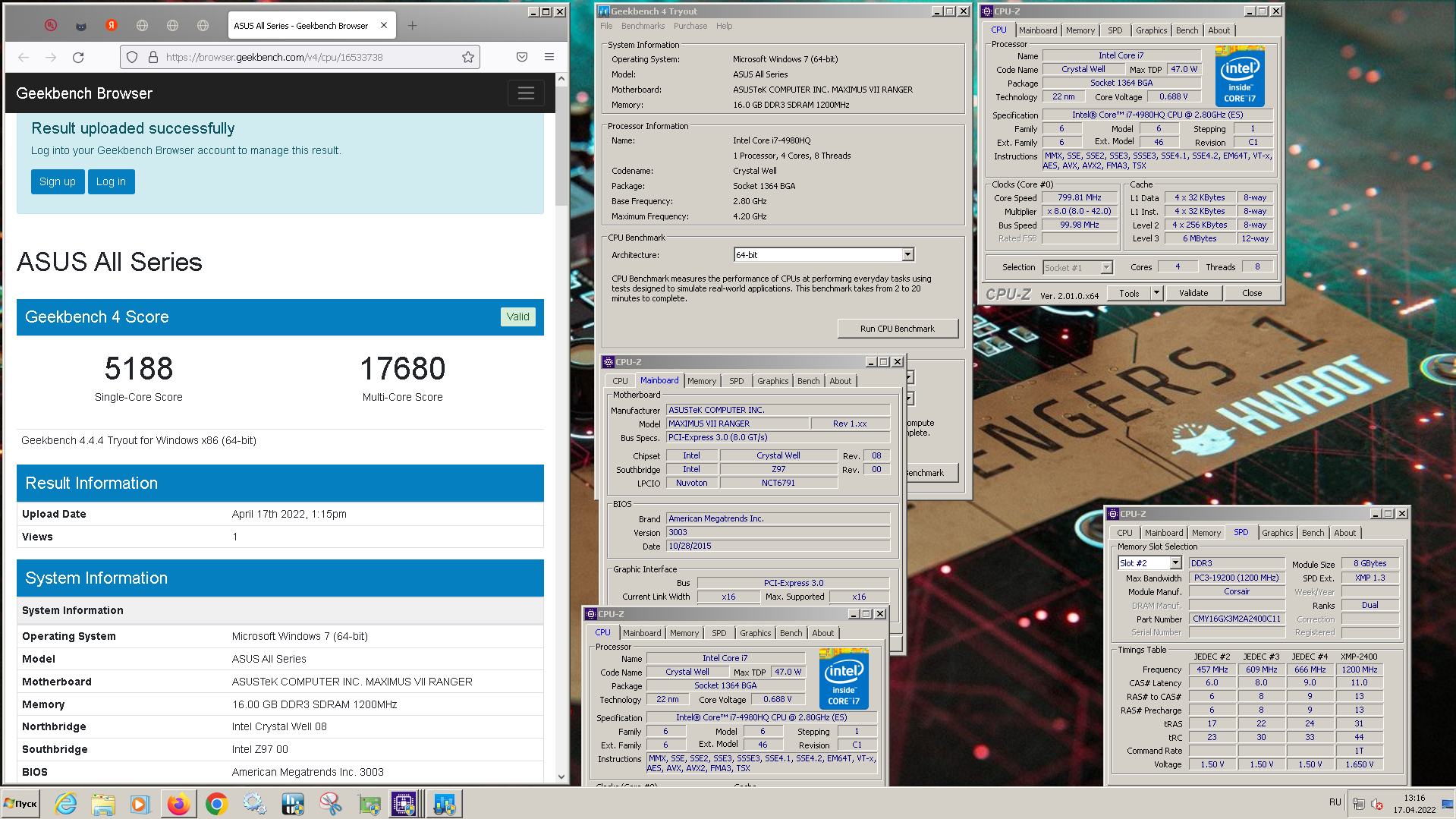Bookmark this page with the star
This screenshot has width=1456, height=819.
468,57
